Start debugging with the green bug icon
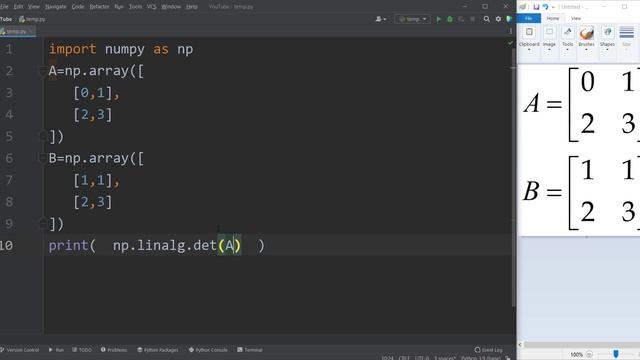This screenshot has width=640, height=360. [450, 19]
